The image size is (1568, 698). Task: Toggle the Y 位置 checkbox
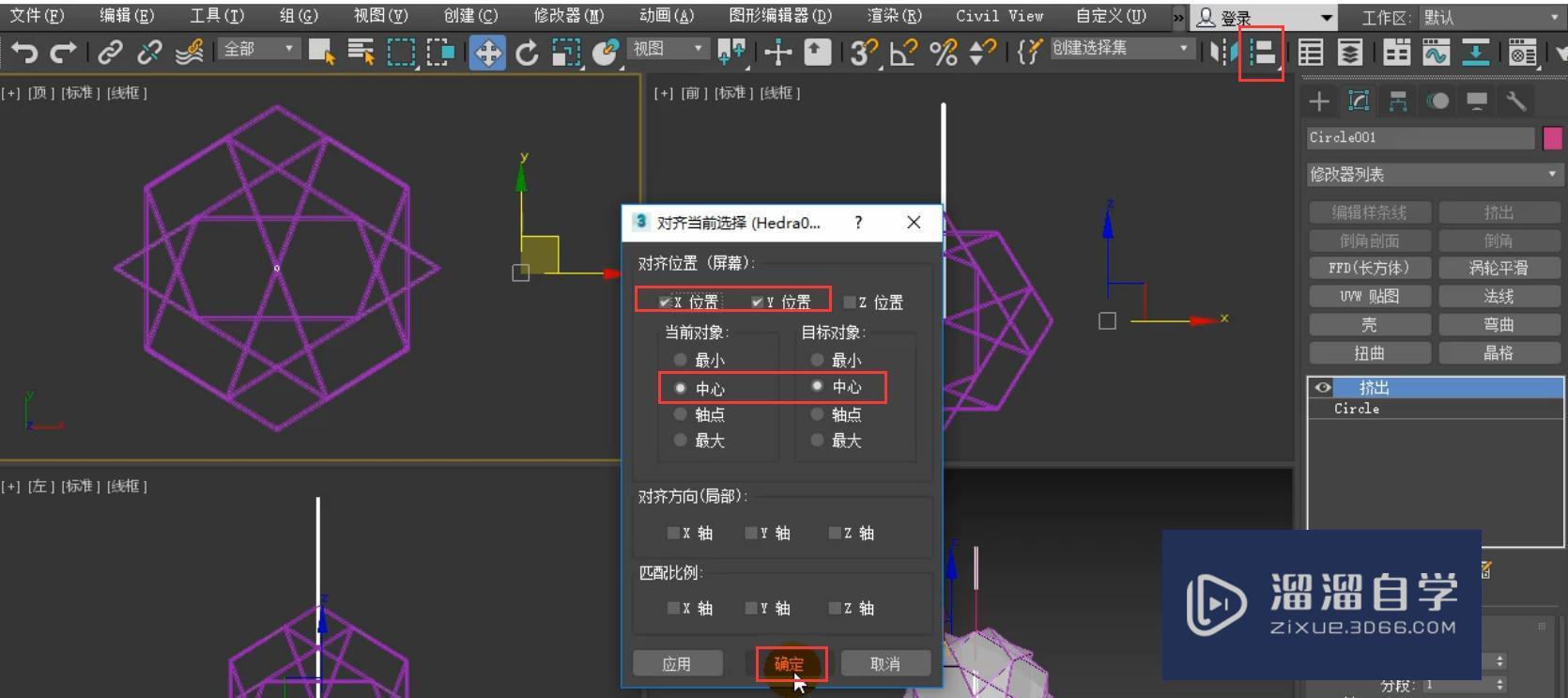pyautogui.click(x=757, y=302)
